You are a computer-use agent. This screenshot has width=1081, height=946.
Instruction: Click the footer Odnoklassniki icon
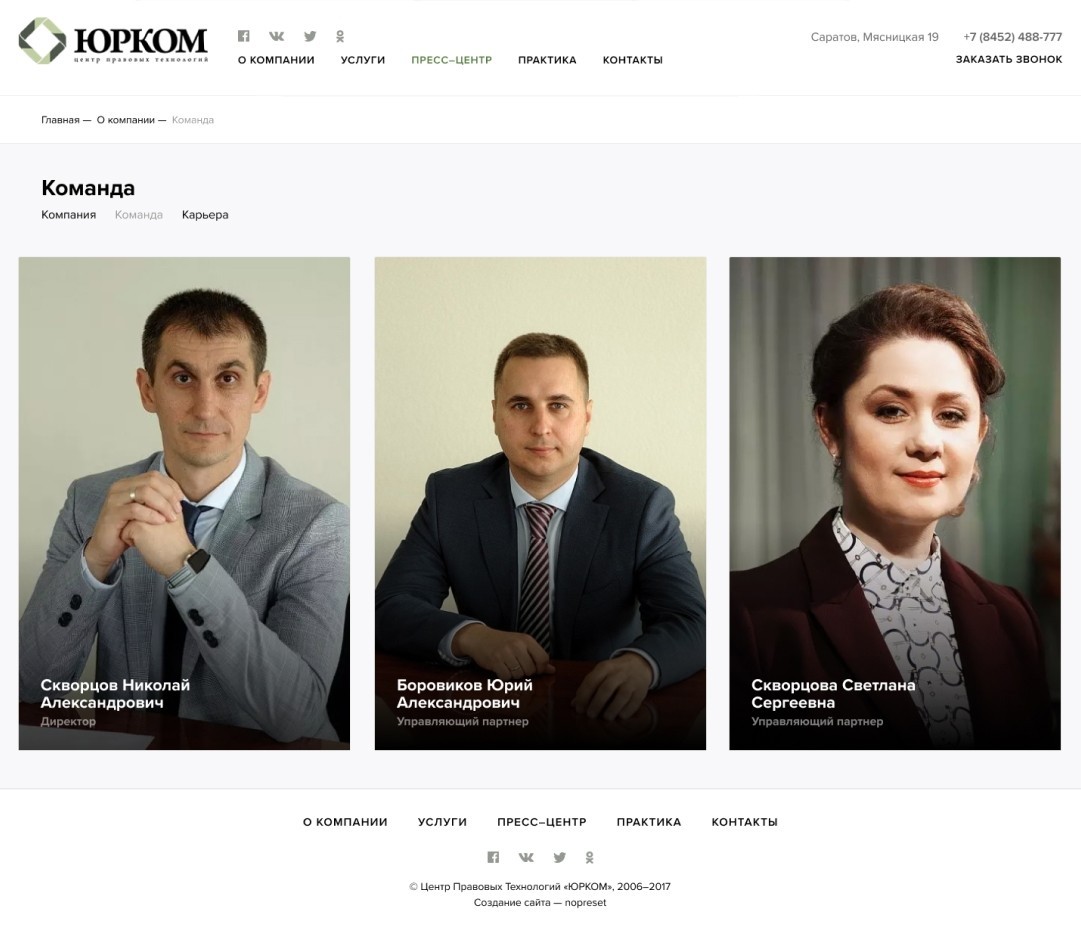tap(589, 857)
